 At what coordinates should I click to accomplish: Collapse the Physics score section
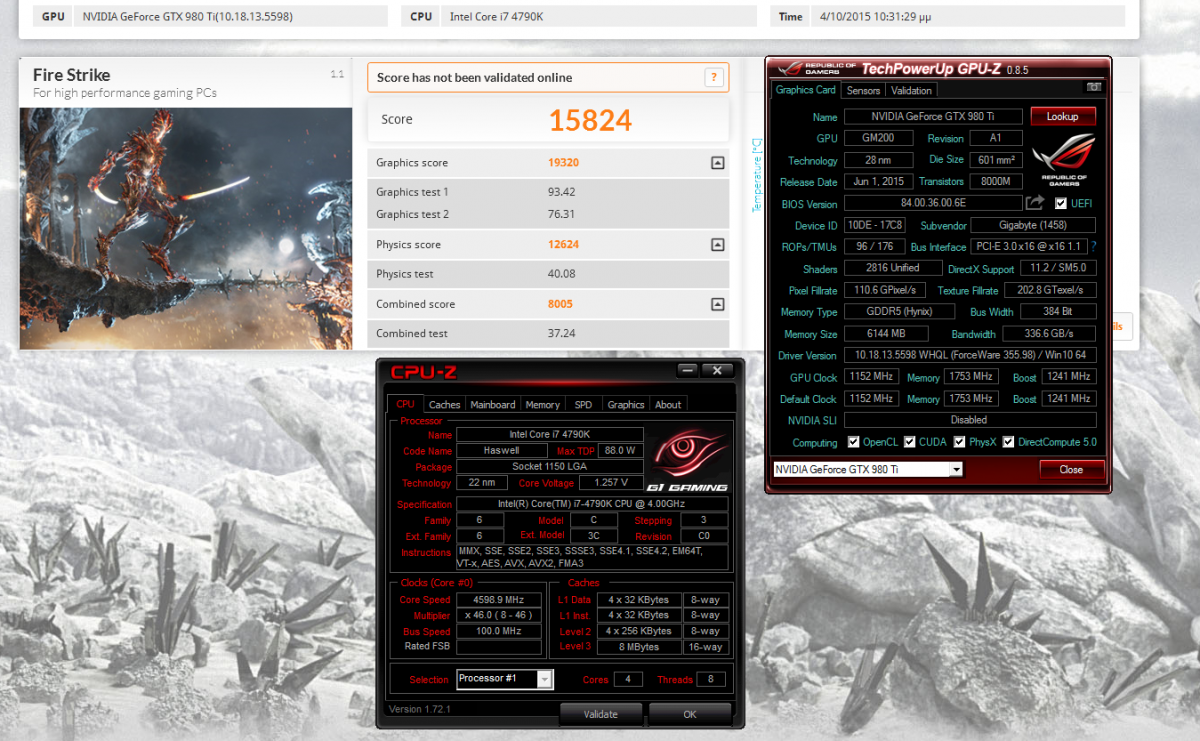pyautogui.click(x=717, y=245)
